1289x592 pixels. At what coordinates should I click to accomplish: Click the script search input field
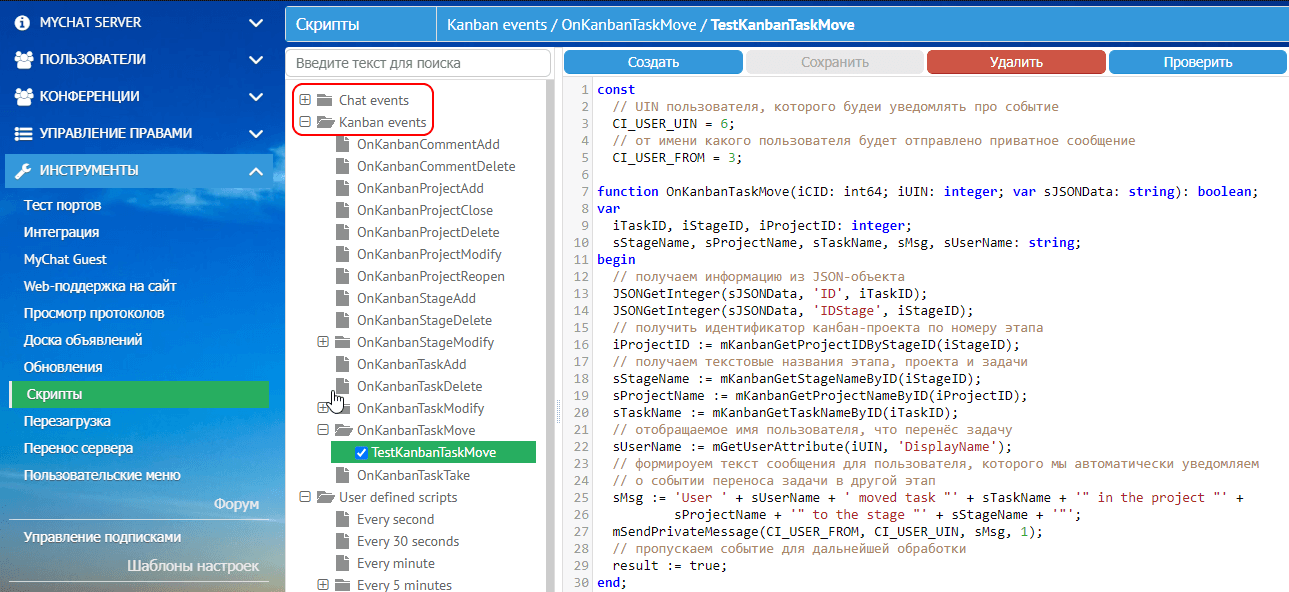point(419,62)
